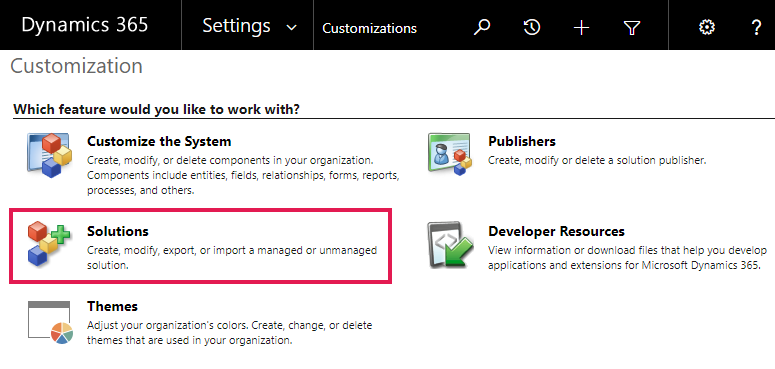Screen dimensions: 775x369
Task: Open the Solutions link
Action: tap(118, 231)
